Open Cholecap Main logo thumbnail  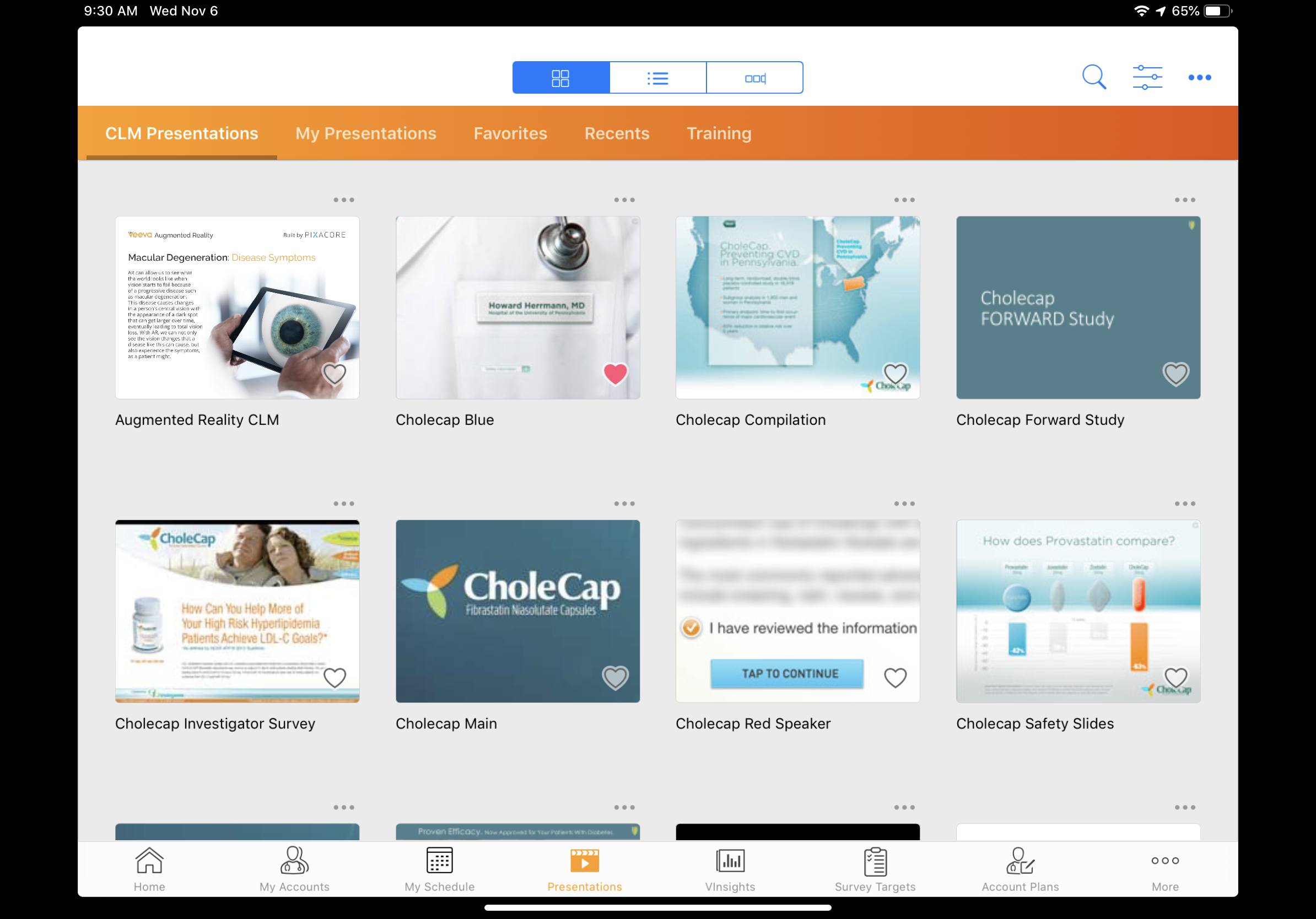517,612
